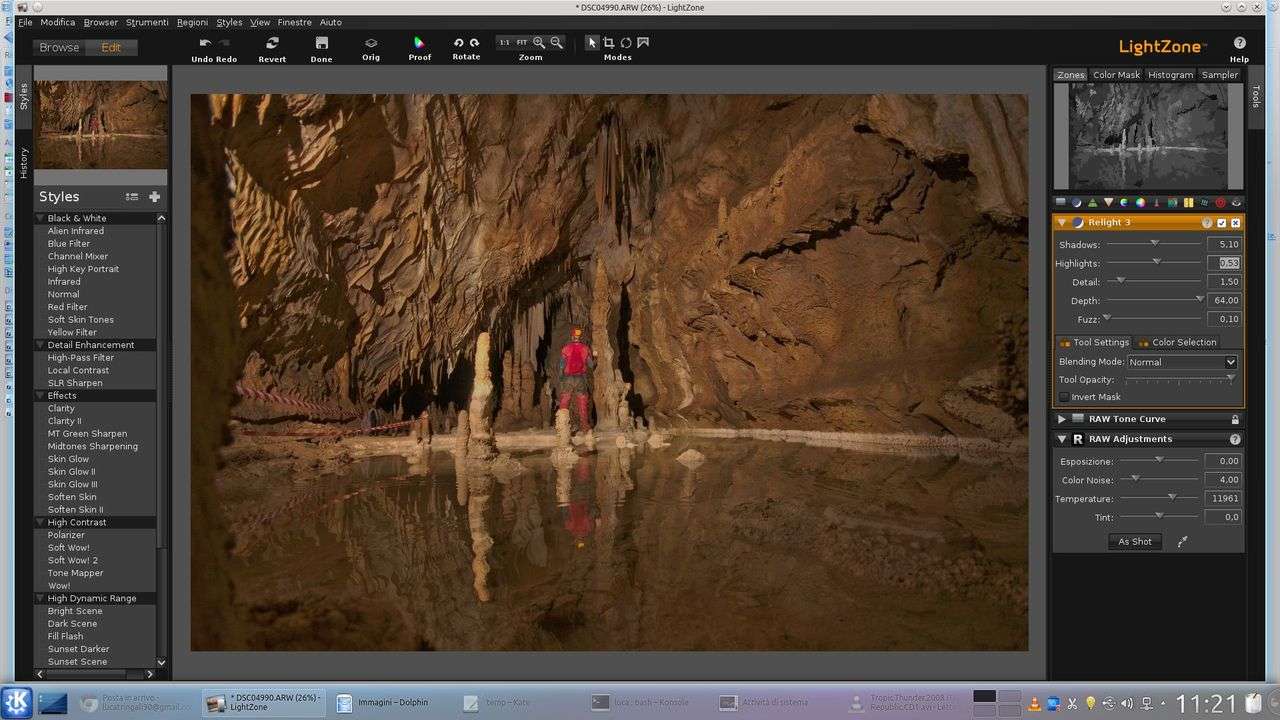Select the crop mode tool
The width and height of the screenshot is (1280, 720).
[x=608, y=43]
